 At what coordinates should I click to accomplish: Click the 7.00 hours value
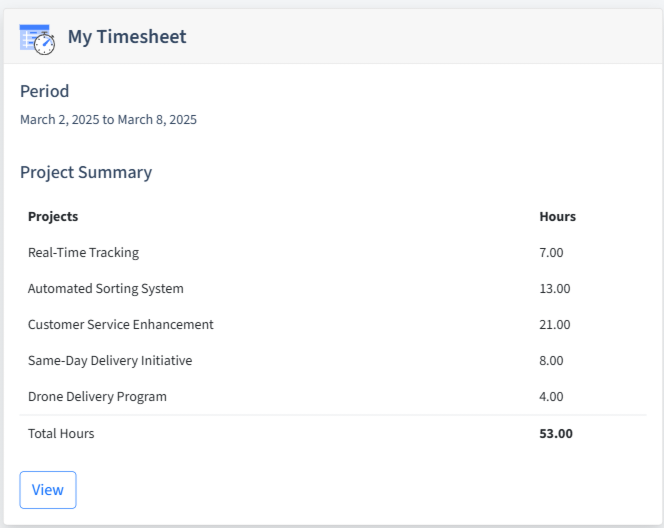(x=551, y=252)
